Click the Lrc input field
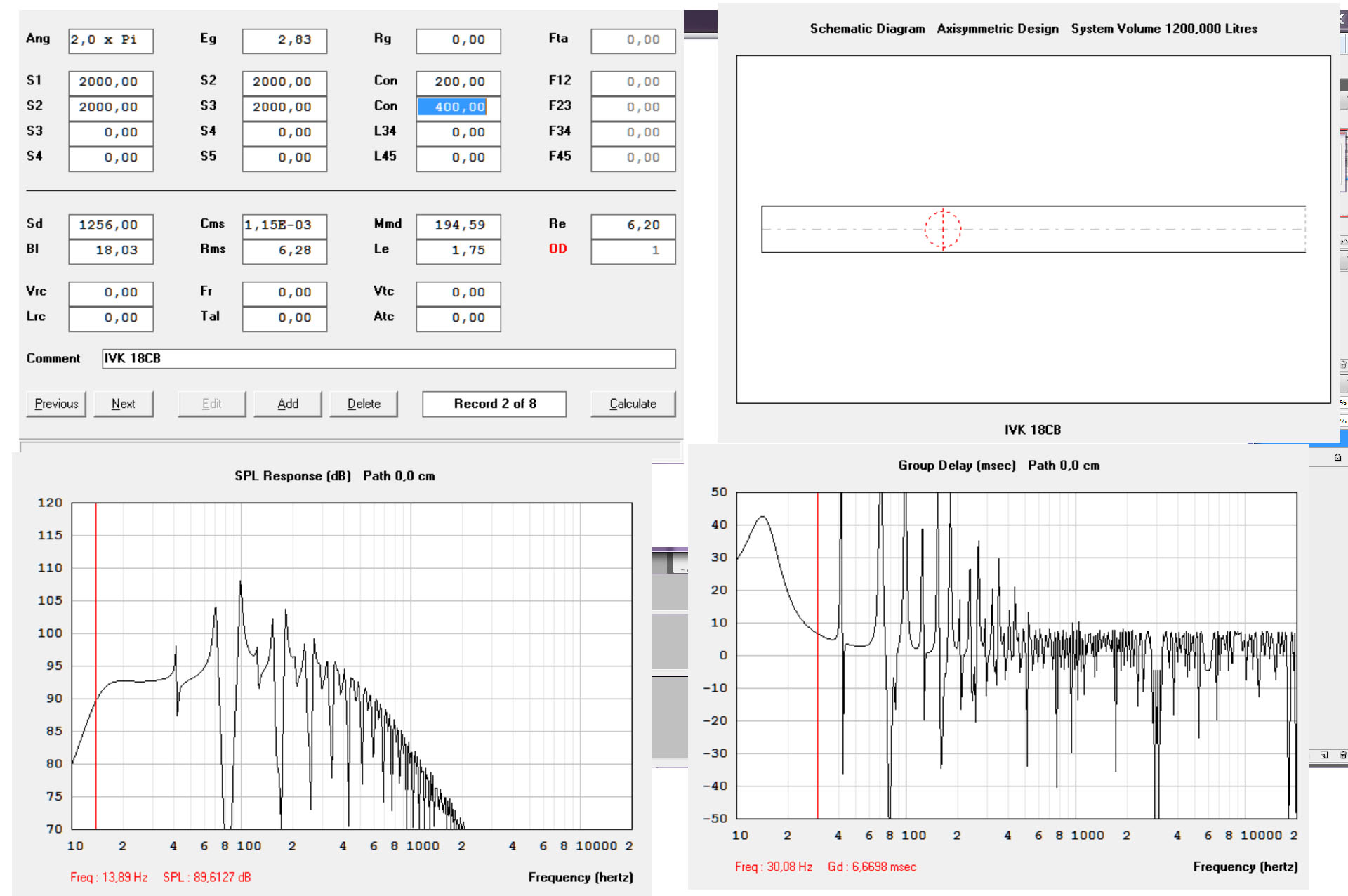Viewport: 1348px width, 896px height. click(x=110, y=318)
